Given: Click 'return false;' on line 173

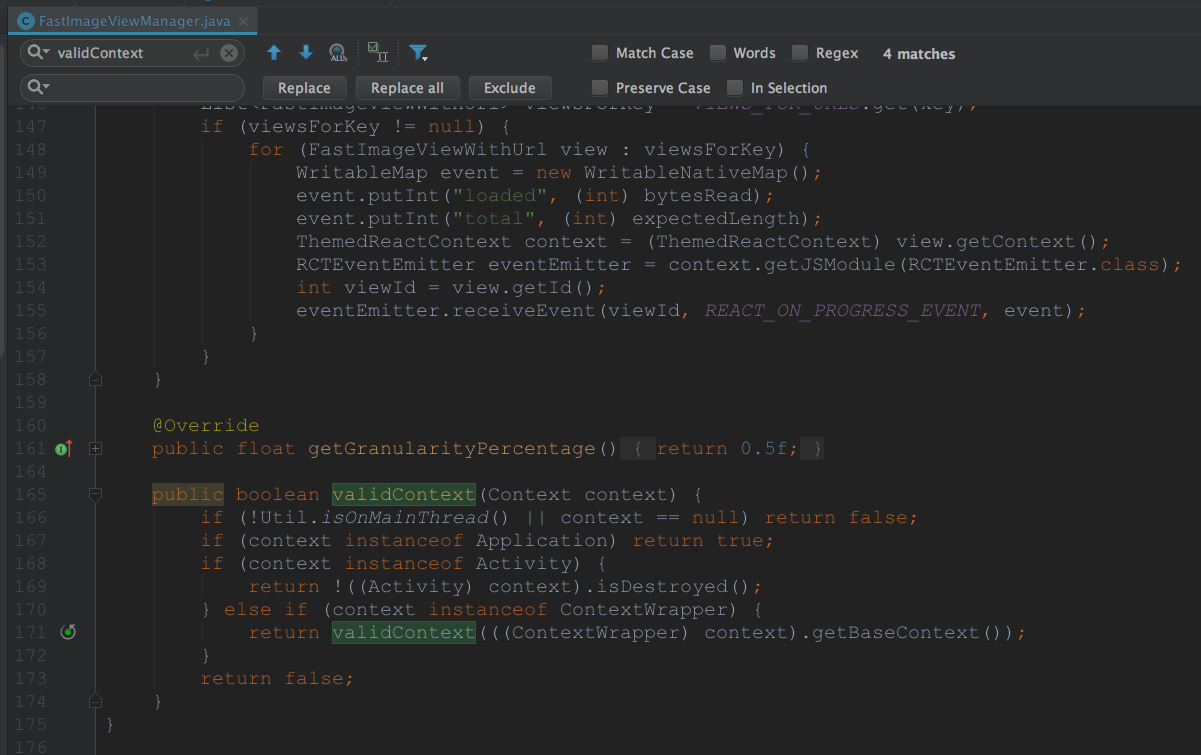Looking at the screenshot, I should (x=278, y=679).
